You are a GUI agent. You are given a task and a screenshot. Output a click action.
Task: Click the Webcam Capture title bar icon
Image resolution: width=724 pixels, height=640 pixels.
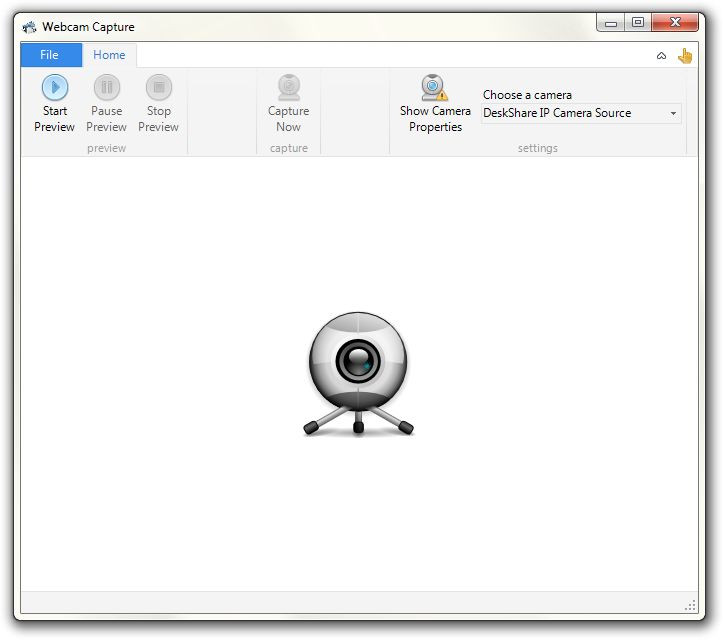30,27
